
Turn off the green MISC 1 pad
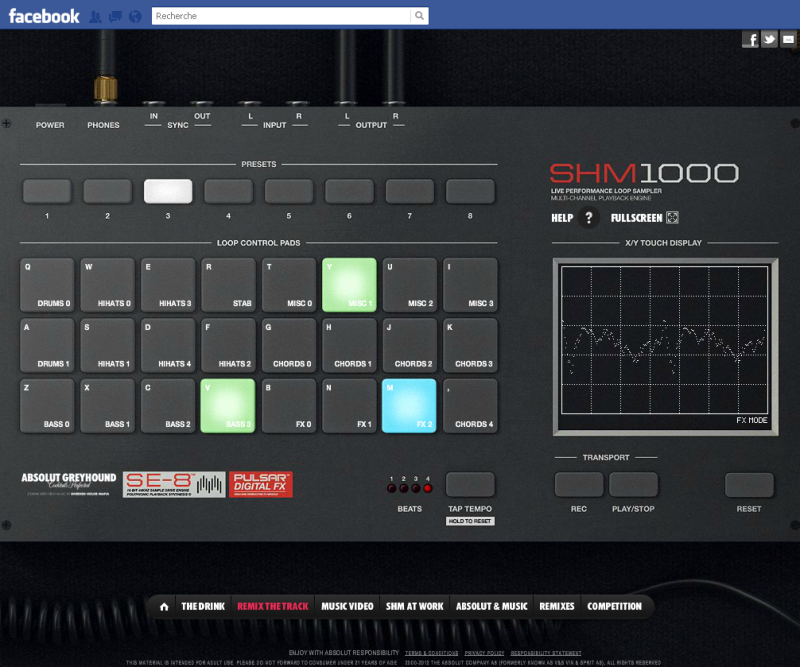coord(349,285)
